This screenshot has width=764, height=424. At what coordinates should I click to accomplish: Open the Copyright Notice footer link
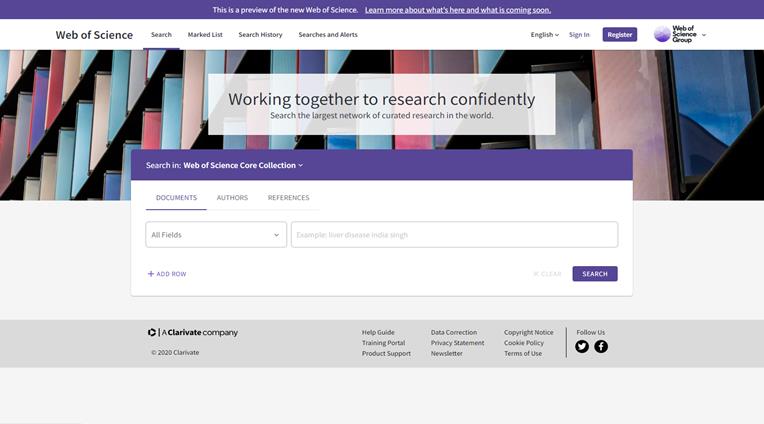tap(529, 332)
